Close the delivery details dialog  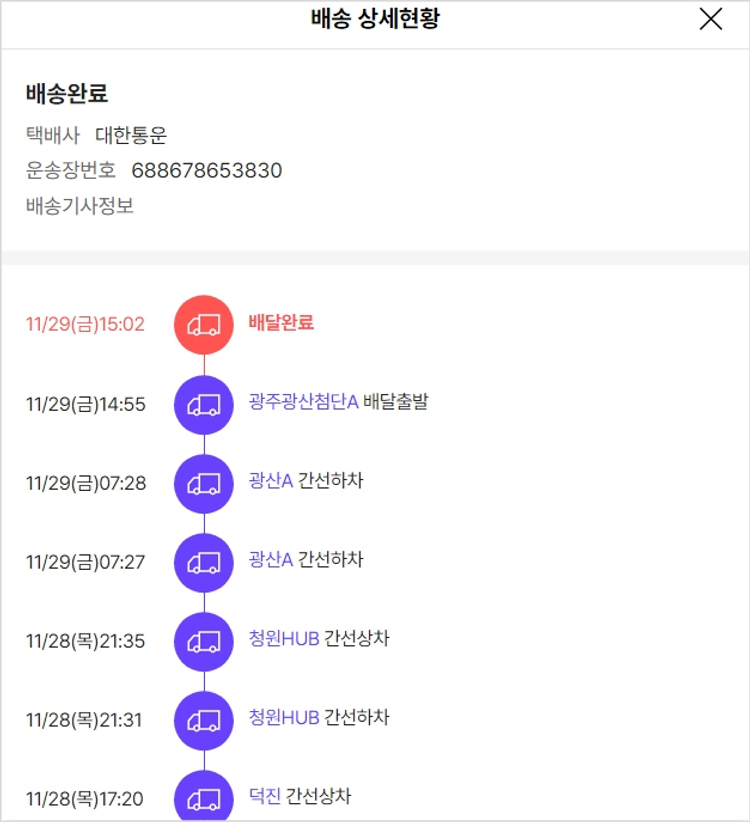coord(711,19)
